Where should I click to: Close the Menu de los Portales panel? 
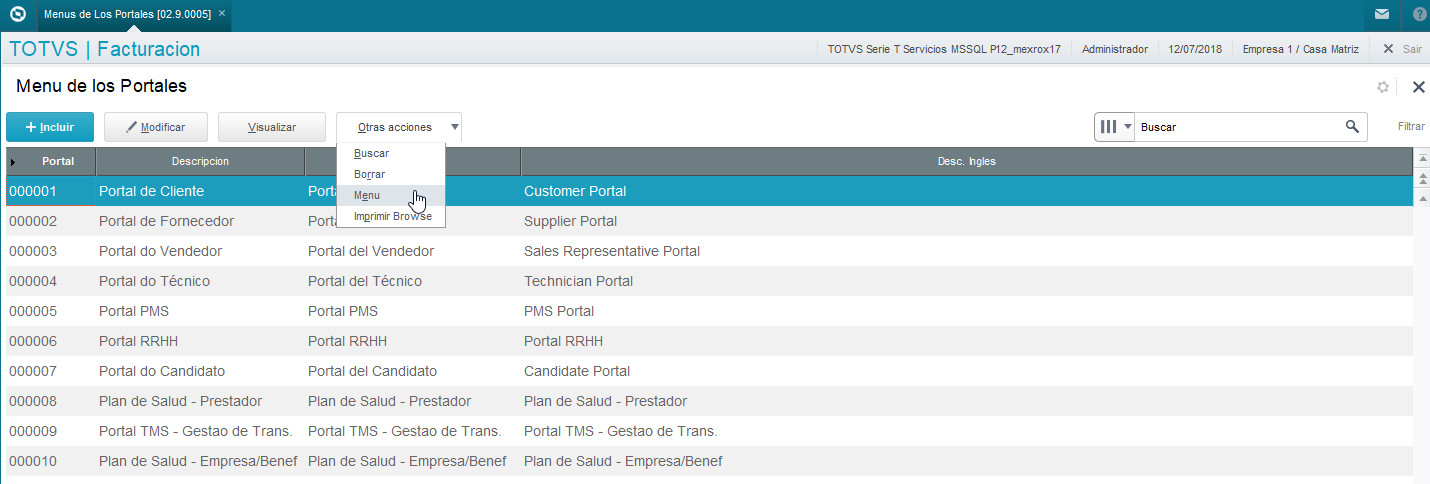(x=1418, y=87)
